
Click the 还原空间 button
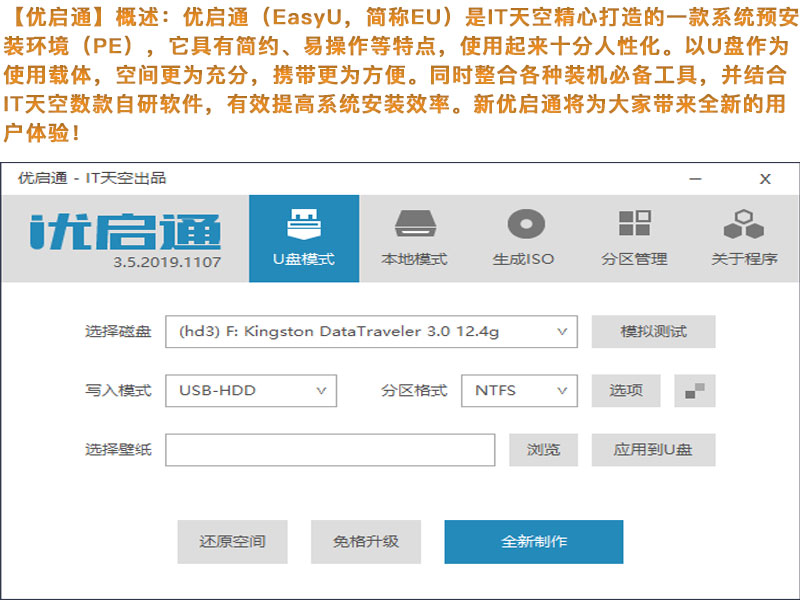pos(233,542)
